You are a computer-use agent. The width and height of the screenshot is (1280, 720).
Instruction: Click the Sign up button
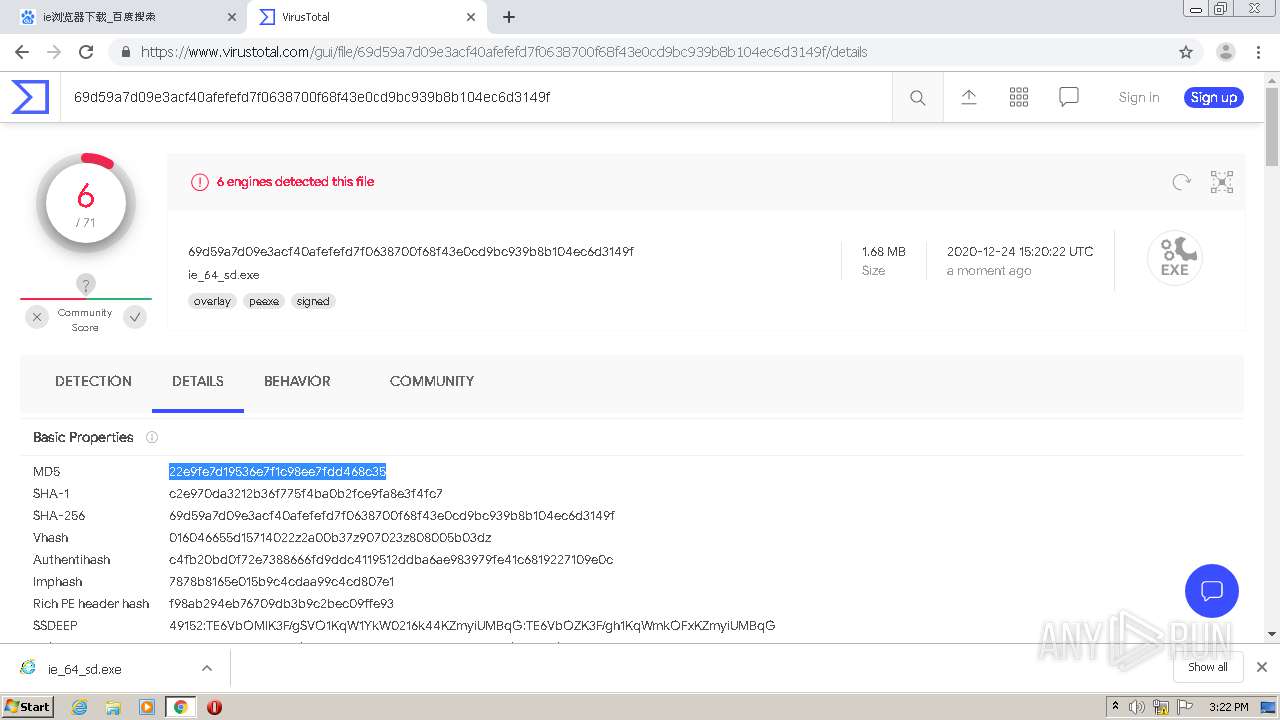pyautogui.click(x=1214, y=97)
